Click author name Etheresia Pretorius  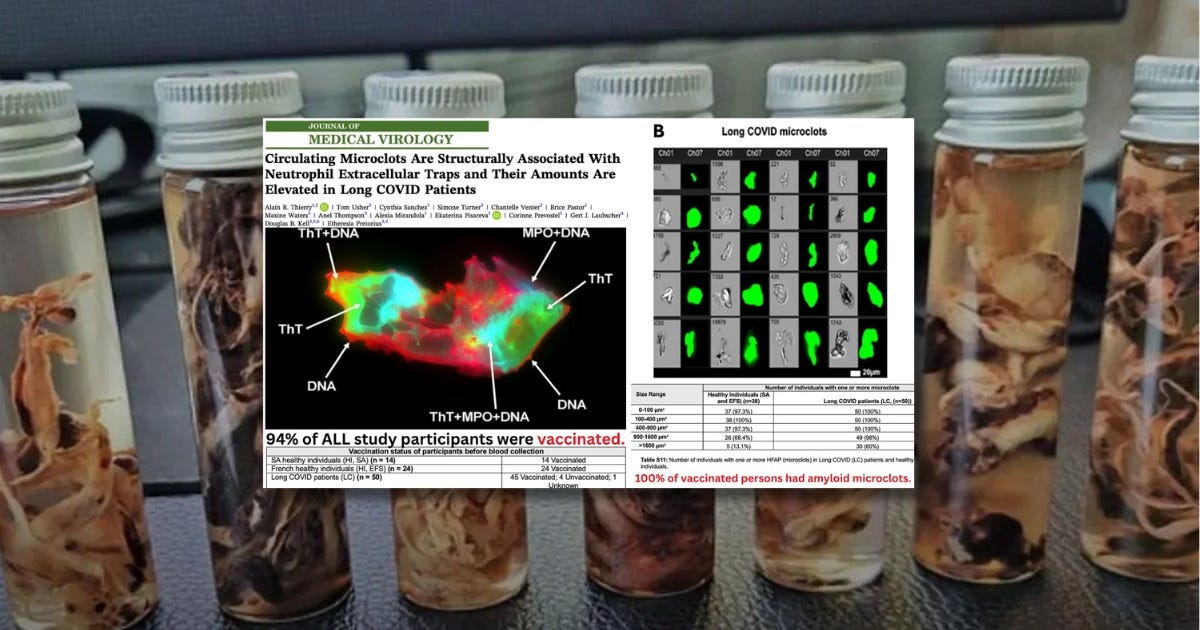pos(357,224)
